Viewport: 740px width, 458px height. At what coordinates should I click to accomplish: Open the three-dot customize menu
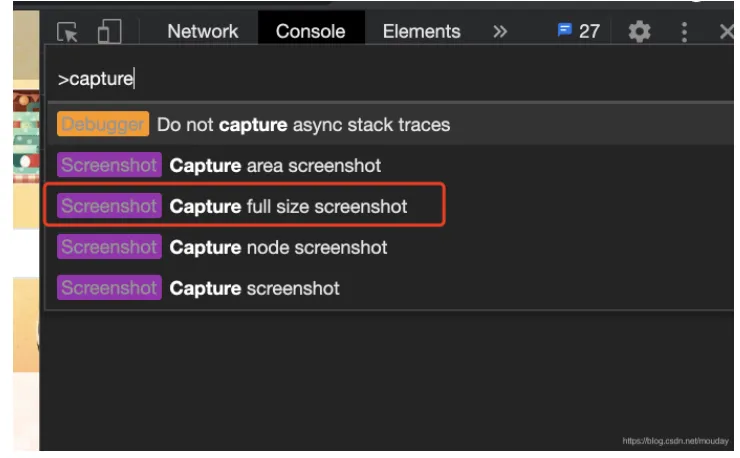684,31
